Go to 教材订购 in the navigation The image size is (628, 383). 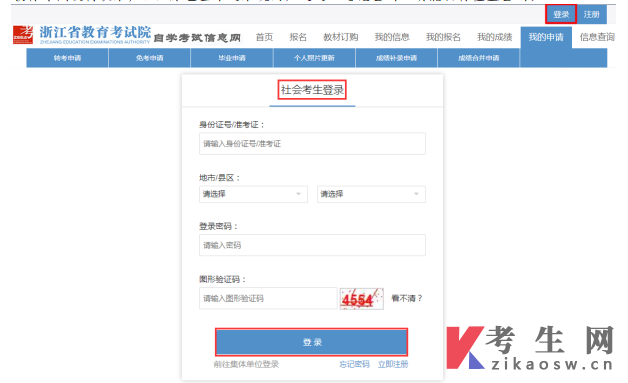(x=341, y=37)
